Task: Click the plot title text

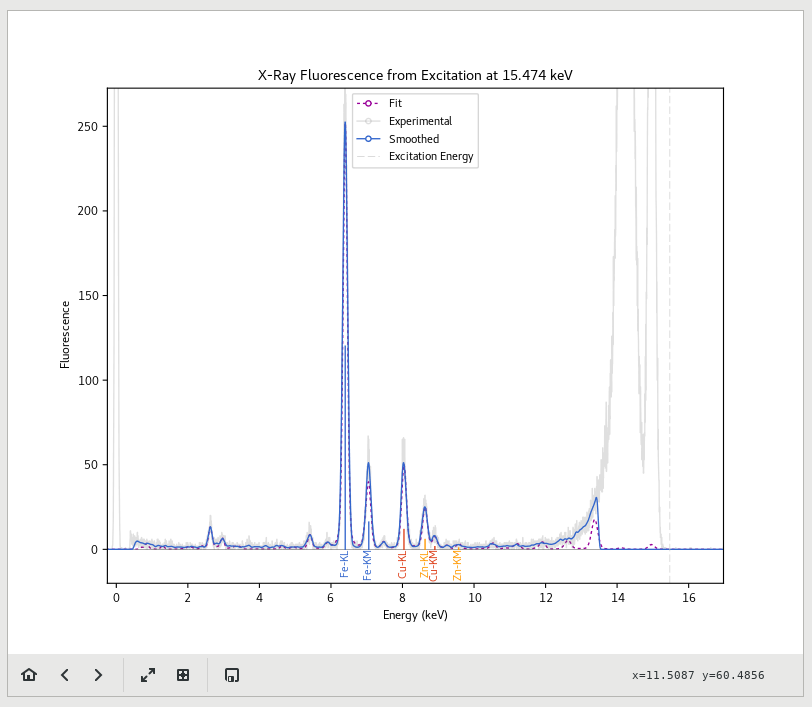Action: (x=415, y=76)
